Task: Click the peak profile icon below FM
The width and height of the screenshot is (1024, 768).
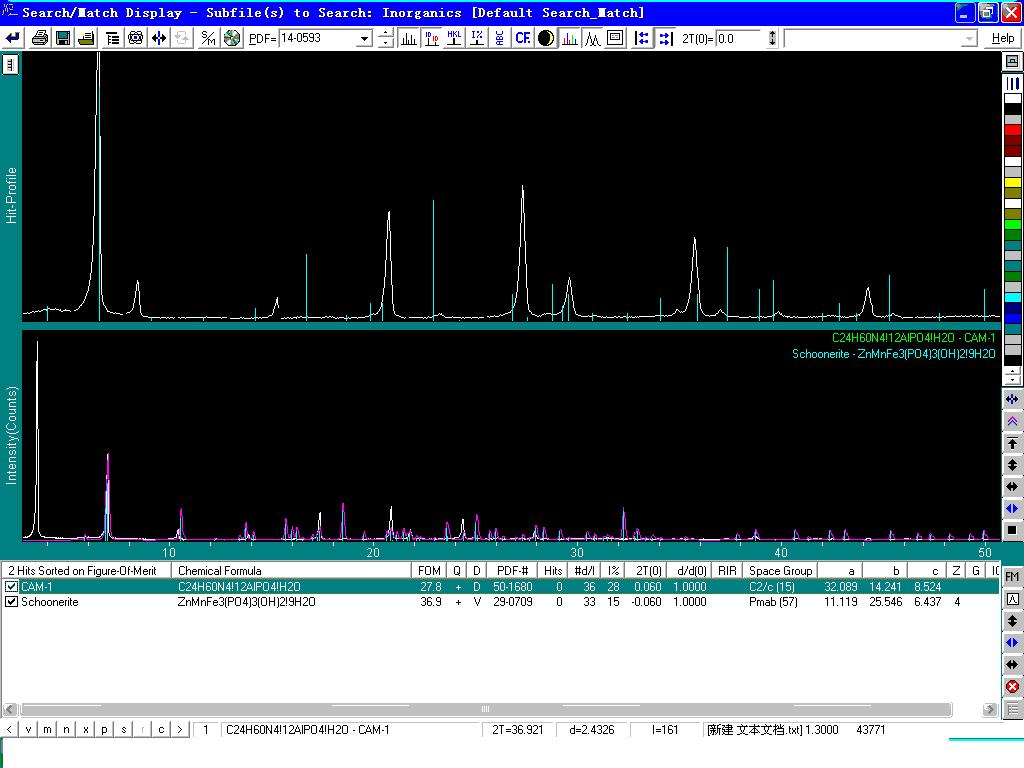Action: click(1012, 599)
